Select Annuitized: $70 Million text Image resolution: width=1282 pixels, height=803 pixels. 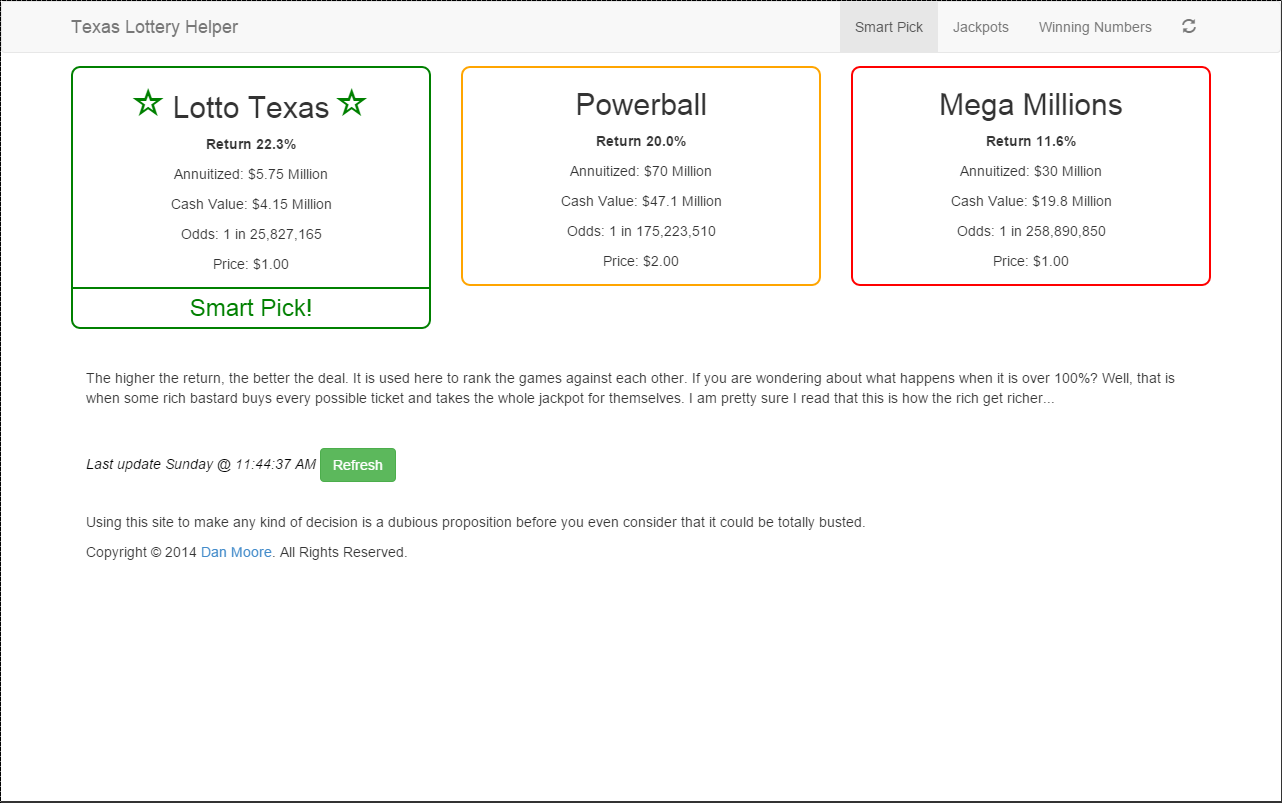[x=641, y=171]
